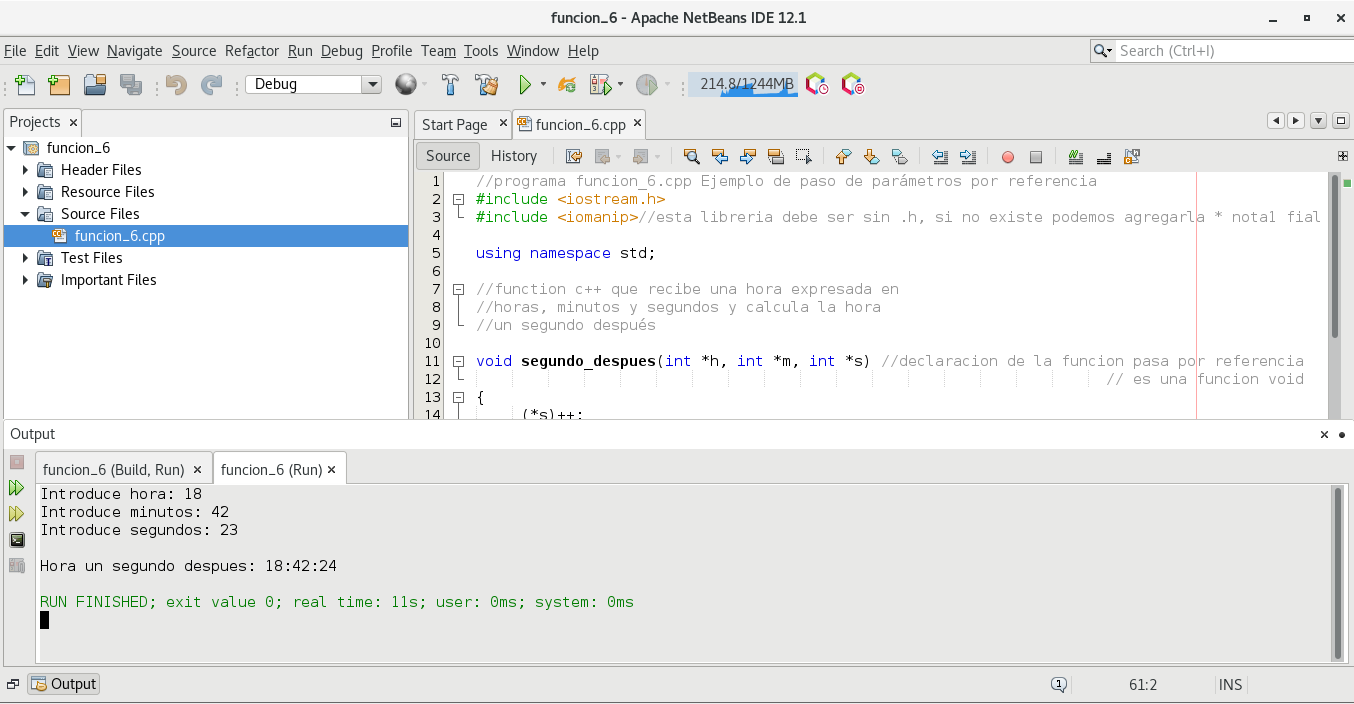Collapse the code fold at line 11
This screenshot has width=1354, height=704.
coord(458,361)
